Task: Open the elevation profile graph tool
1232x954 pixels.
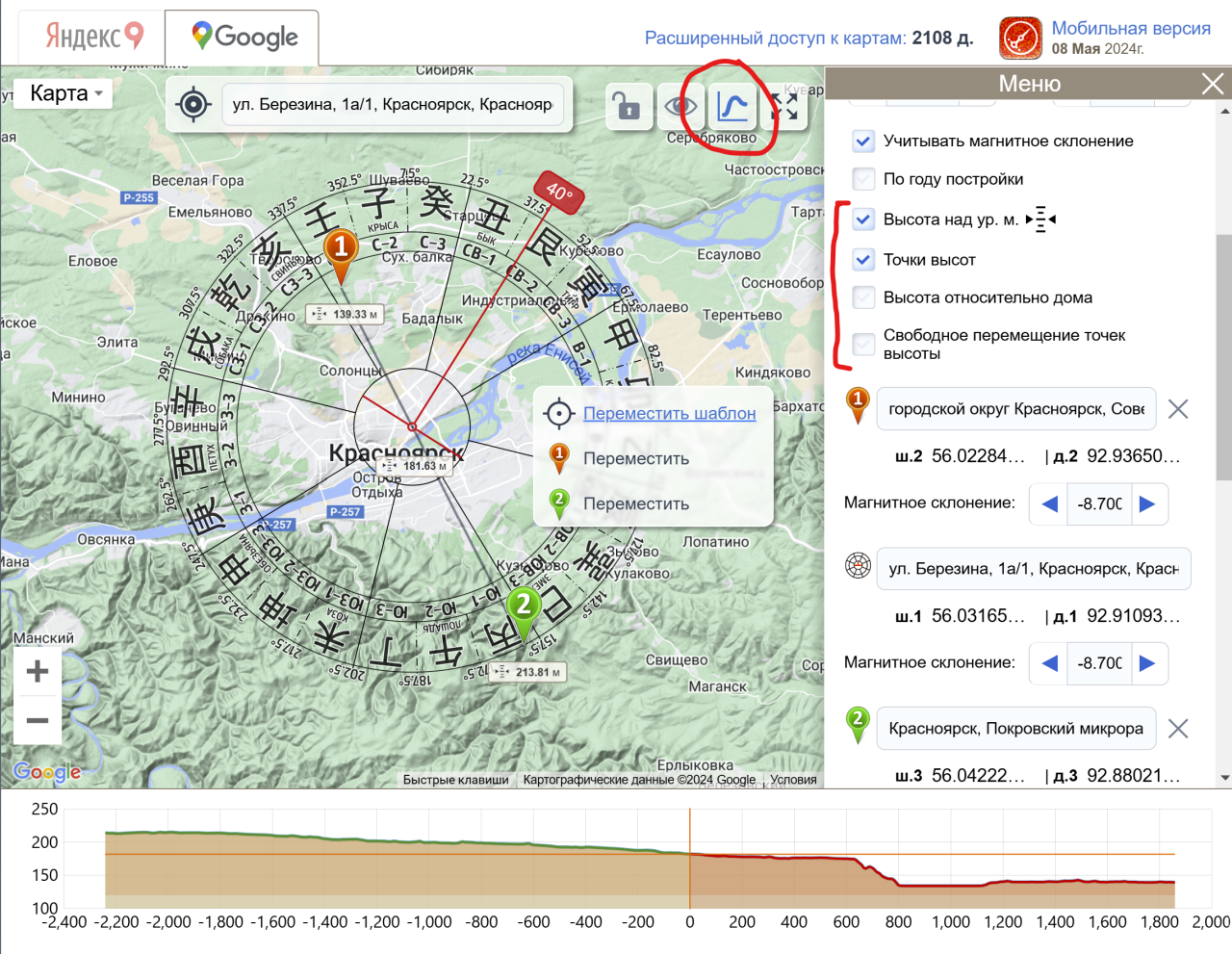Action: pos(732,106)
